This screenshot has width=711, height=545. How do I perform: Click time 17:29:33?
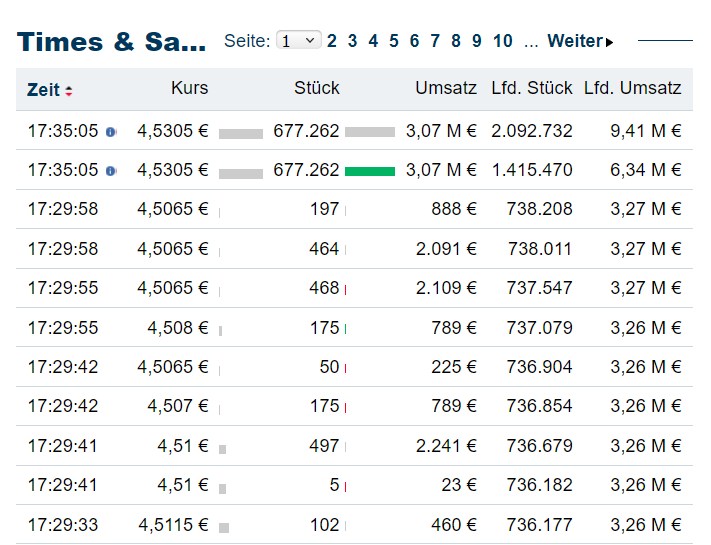(63, 525)
